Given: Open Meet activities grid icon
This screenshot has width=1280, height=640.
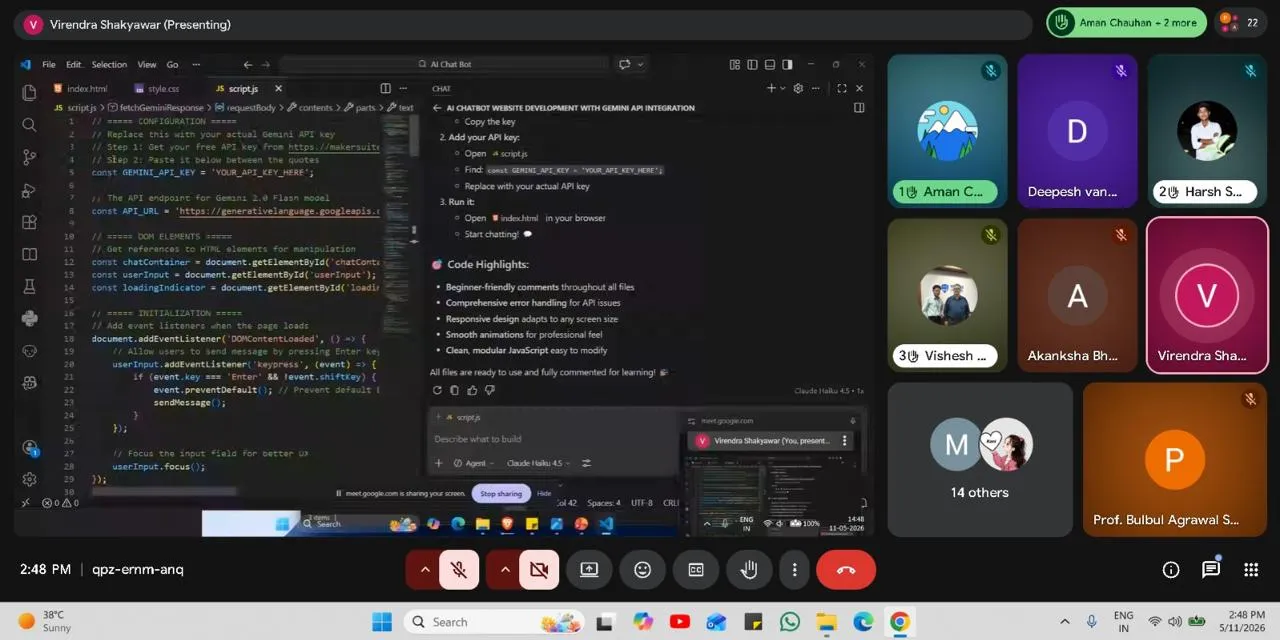Looking at the screenshot, I should click(x=1251, y=569).
